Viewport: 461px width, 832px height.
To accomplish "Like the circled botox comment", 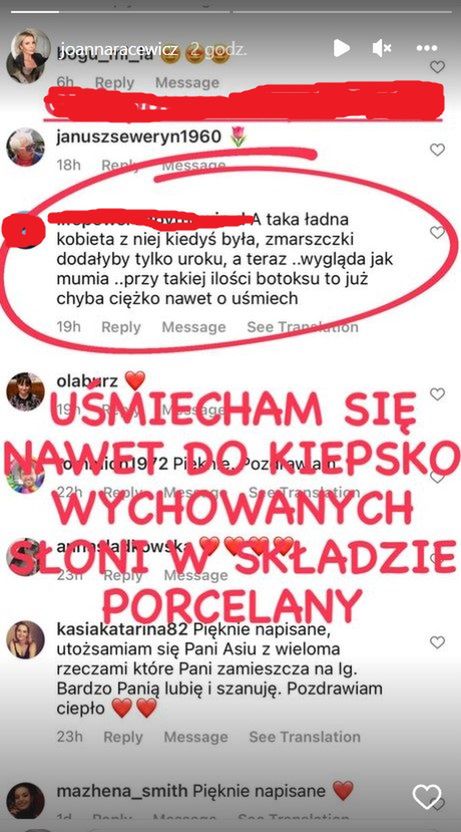I will click(x=437, y=232).
